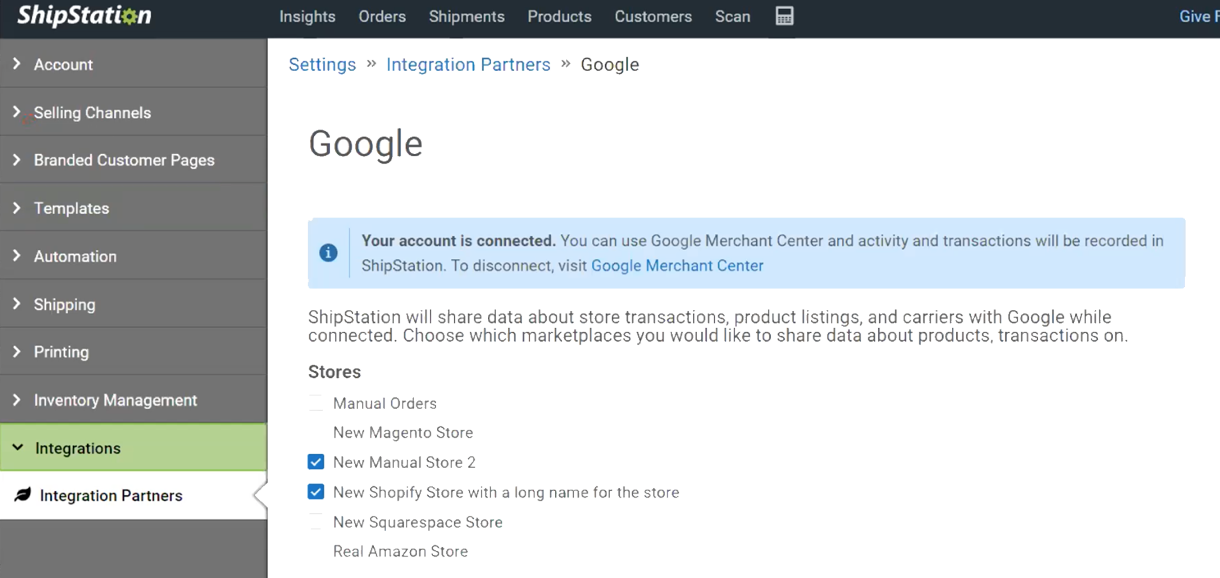1220x578 pixels.
Task: Enable the Manual Orders store
Action: pos(316,402)
